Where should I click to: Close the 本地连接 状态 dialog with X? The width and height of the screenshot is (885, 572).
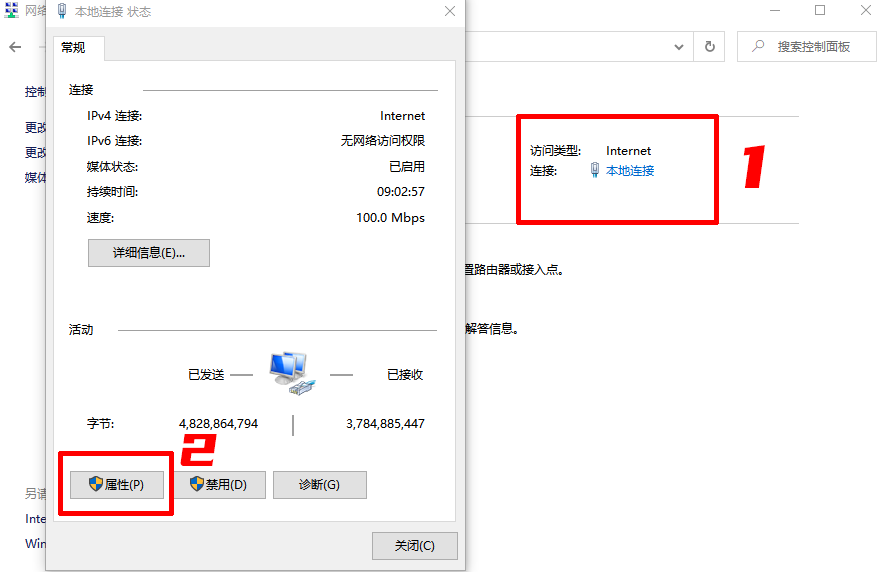point(449,12)
